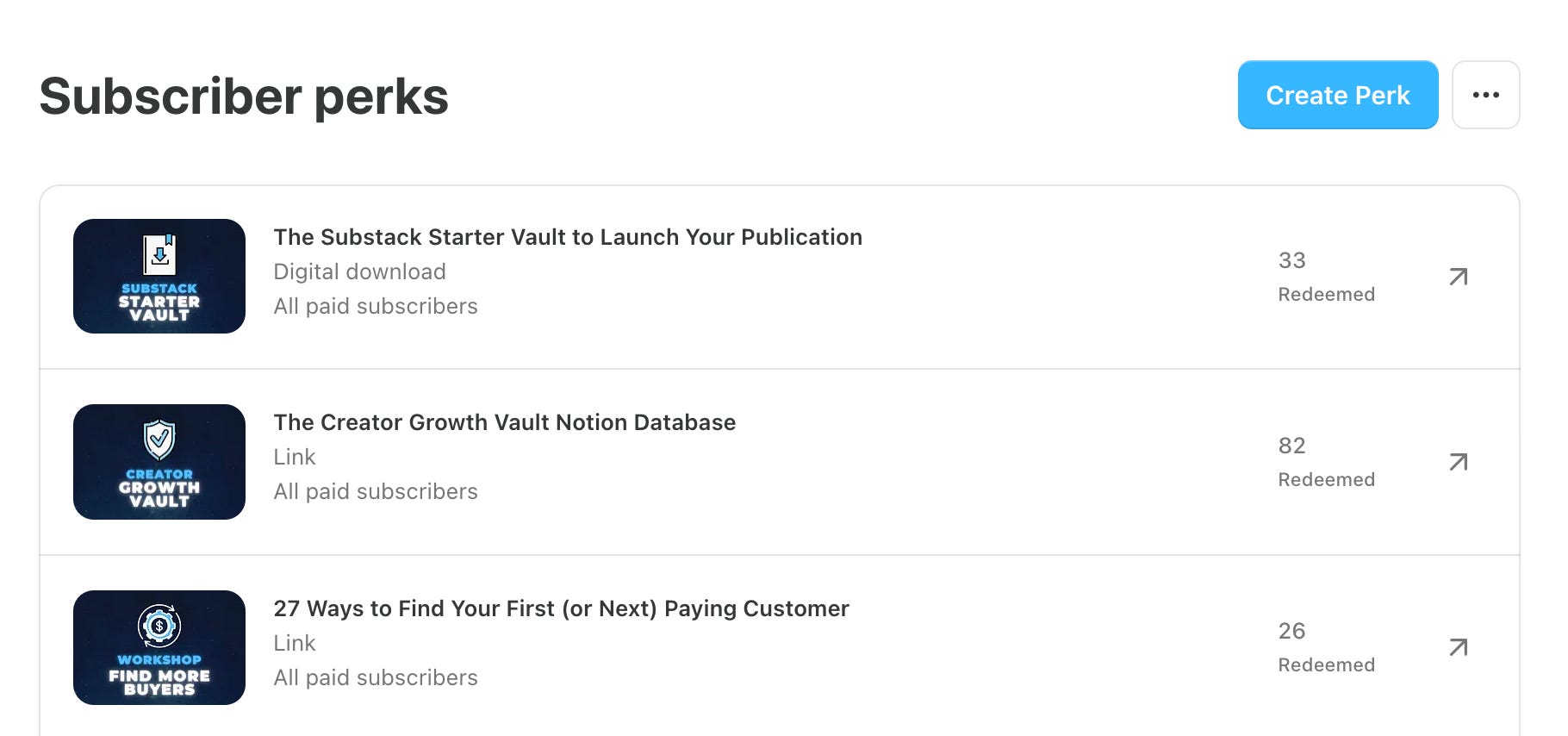The height and width of the screenshot is (736, 1568).
Task: Open the 27 Ways perk arrow icon
Action: point(1458,647)
